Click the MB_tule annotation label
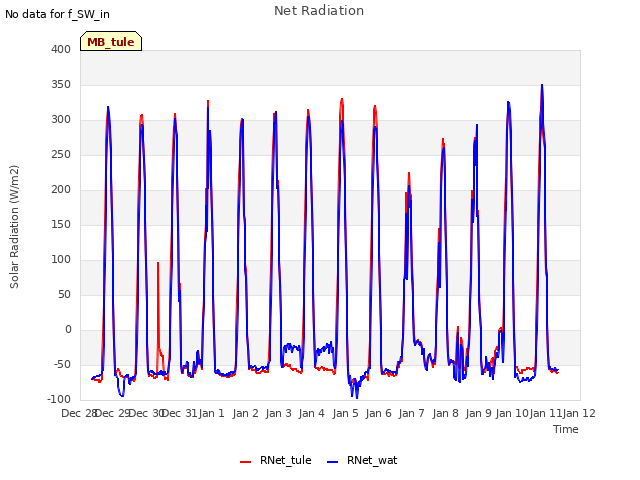Screen dimensions: 640x480 click(x=111, y=42)
